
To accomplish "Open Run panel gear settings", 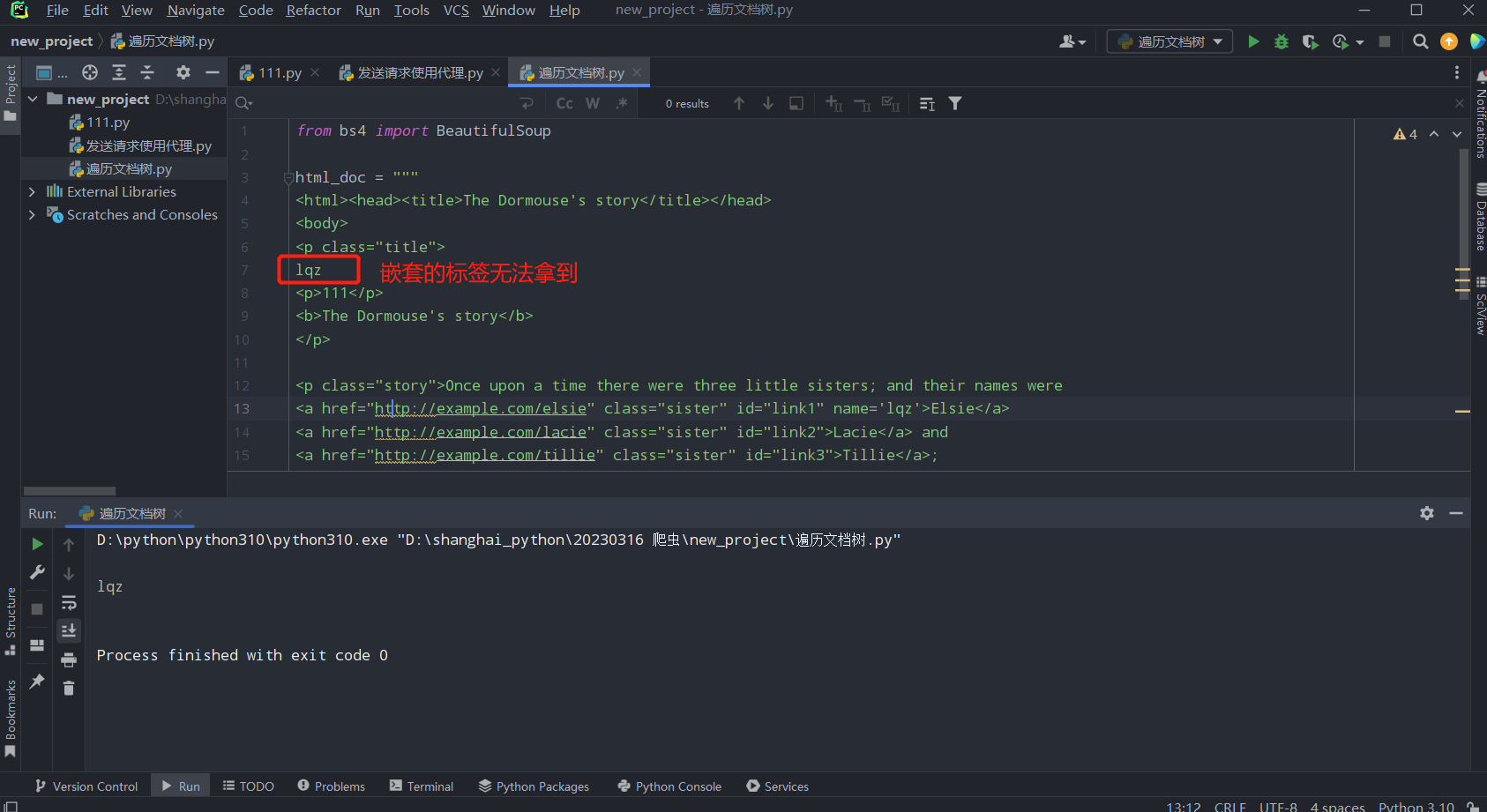I will [x=1427, y=513].
